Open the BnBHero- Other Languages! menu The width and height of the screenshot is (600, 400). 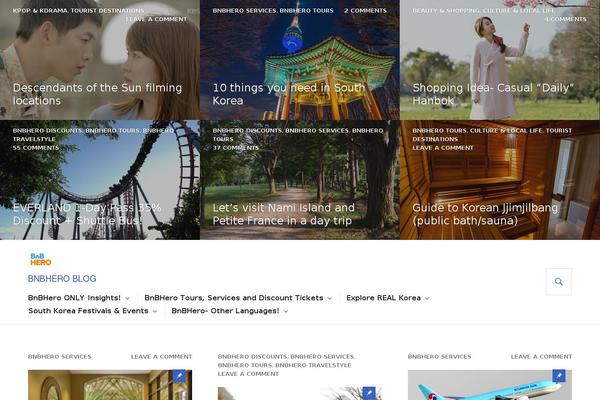coord(225,311)
